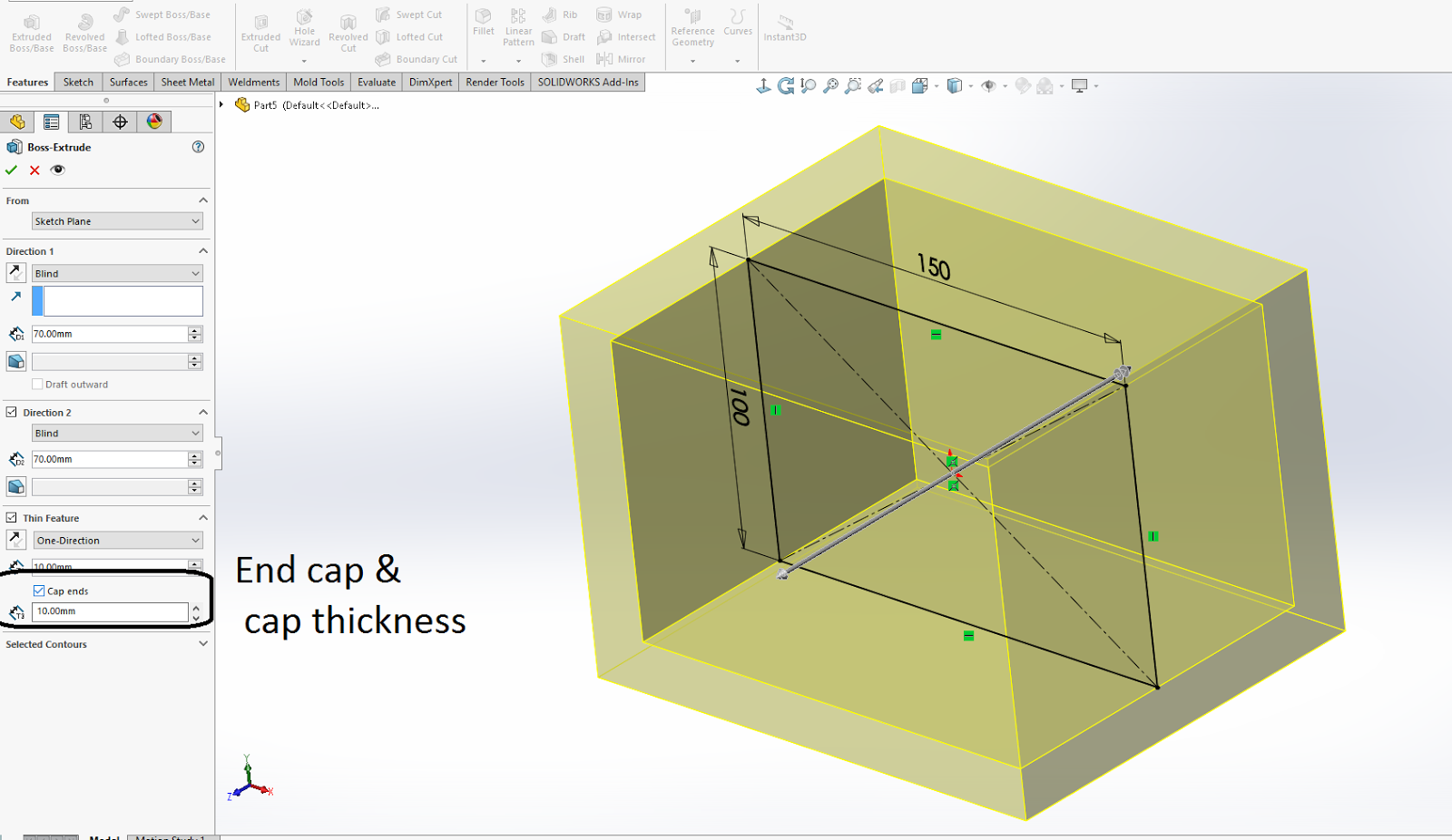
Task: Open the Evaluate ribbon tab
Action: [376, 82]
